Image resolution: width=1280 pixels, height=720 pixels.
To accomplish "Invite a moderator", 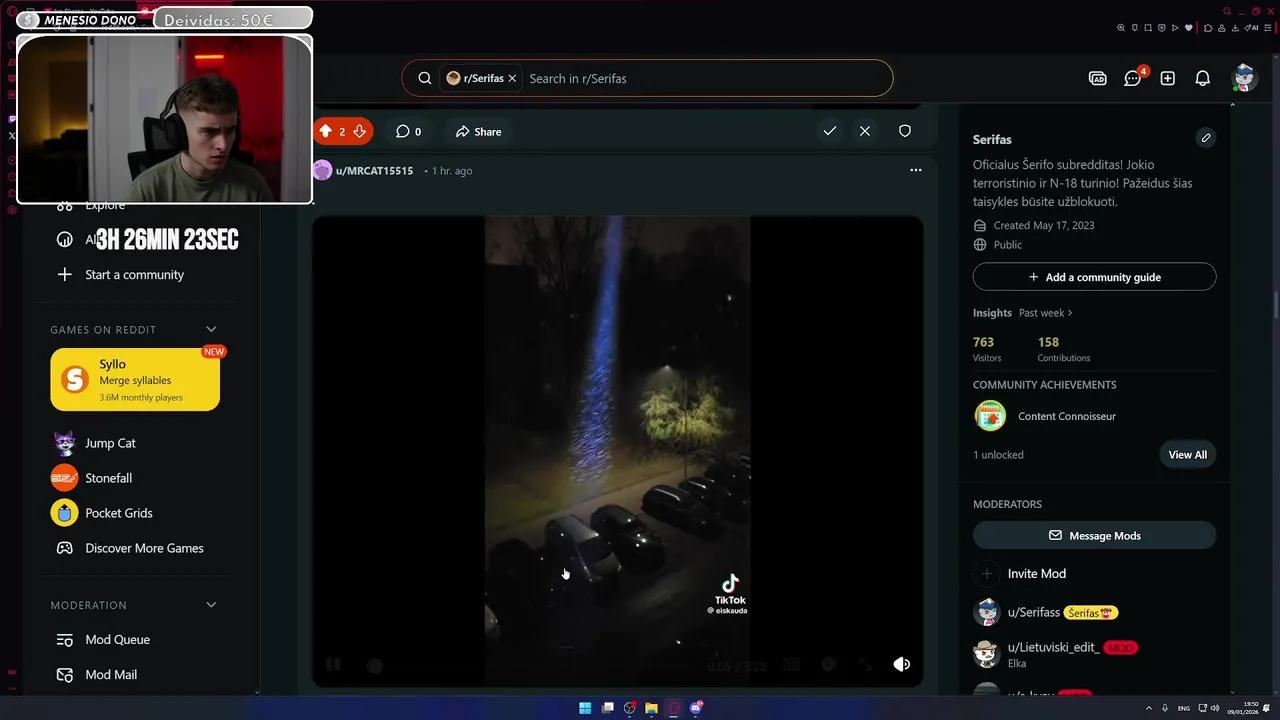I will click(x=1036, y=573).
